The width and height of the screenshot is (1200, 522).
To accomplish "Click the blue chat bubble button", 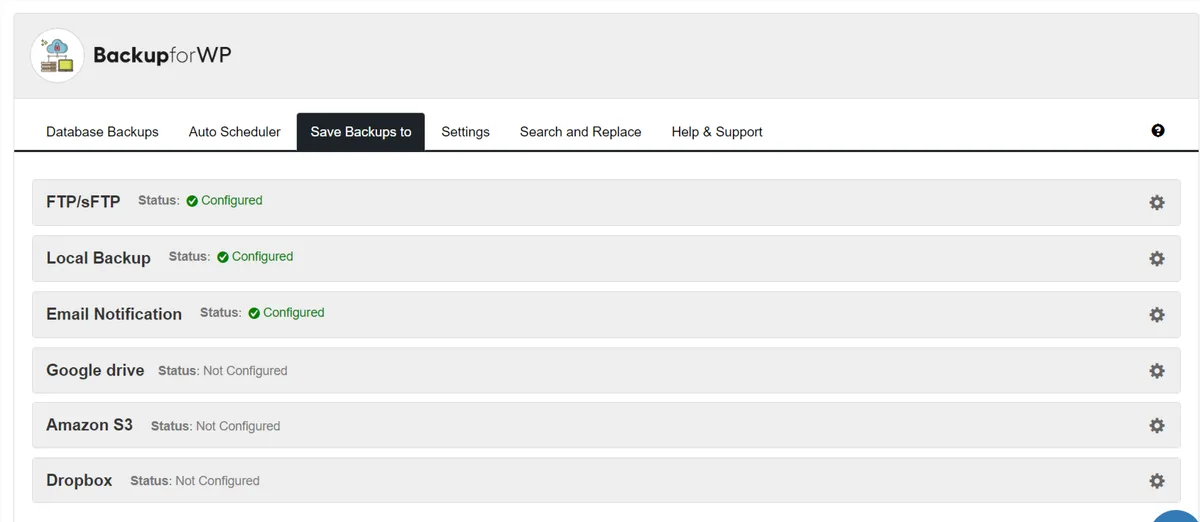I will [x=1176, y=516].
